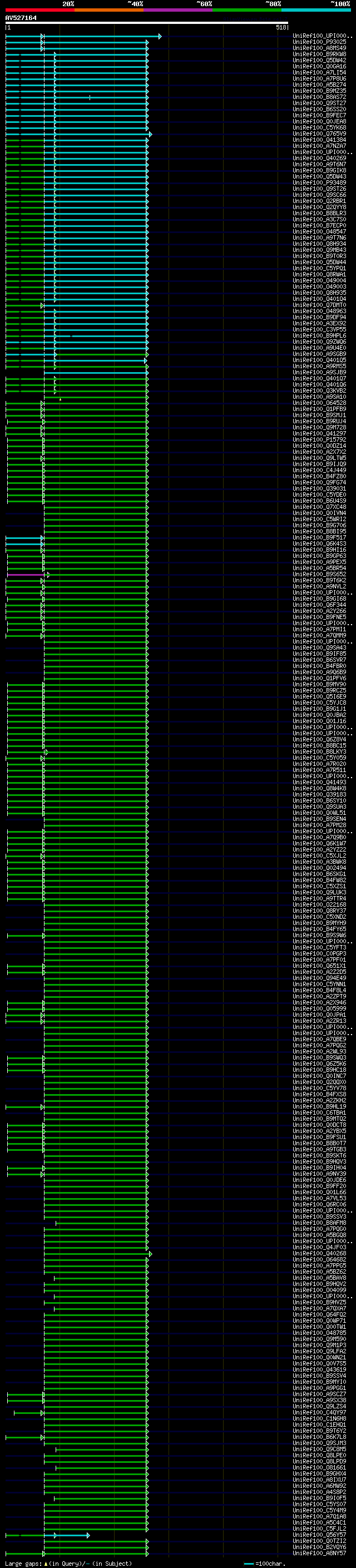This screenshot has width=356, height=1568.
Task: Click hit label UniRef100_A7QMM9
Action: click(319, 635)
